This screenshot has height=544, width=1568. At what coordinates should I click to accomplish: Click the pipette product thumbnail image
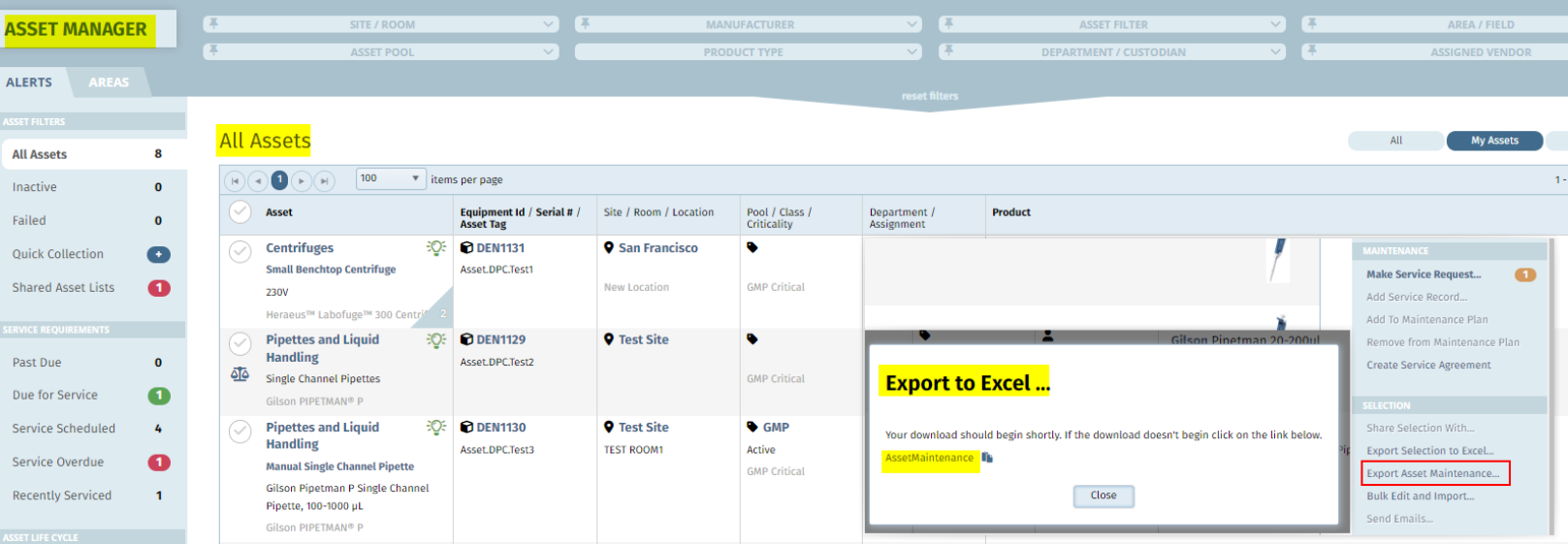pyautogui.click(x=1279, y=260)
